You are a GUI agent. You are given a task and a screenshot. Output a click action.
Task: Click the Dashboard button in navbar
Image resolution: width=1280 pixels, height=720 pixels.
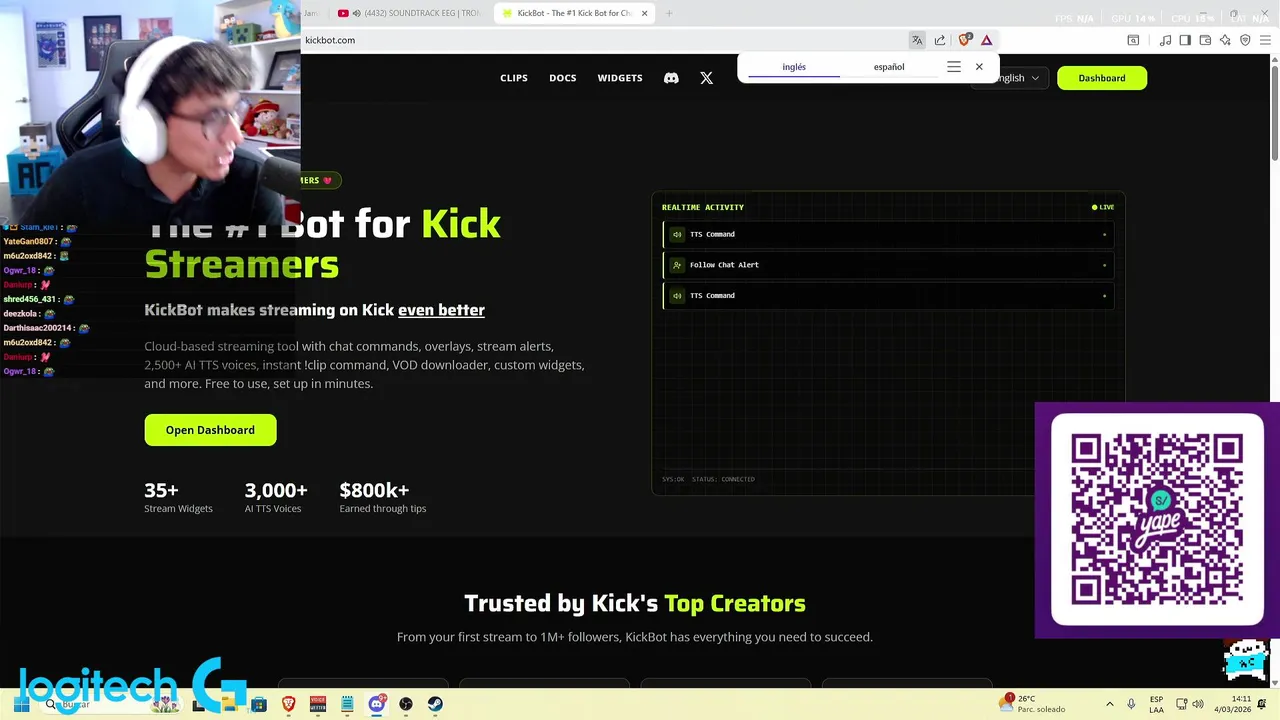[1102, 78]
